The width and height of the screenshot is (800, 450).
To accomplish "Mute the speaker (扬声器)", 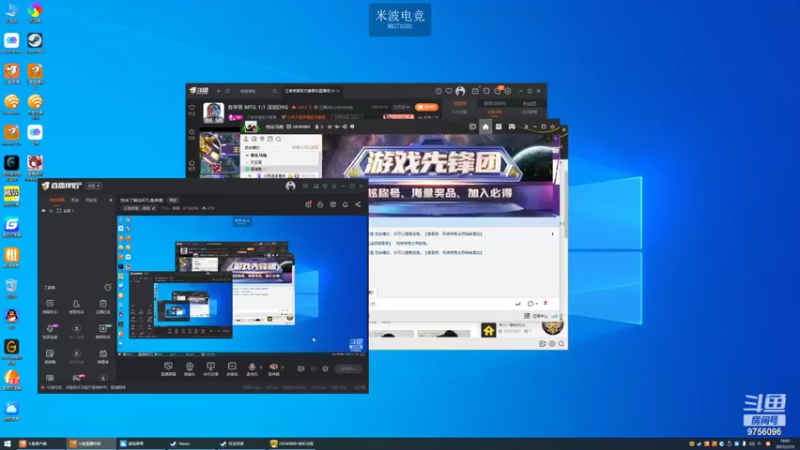I will 273,369.
